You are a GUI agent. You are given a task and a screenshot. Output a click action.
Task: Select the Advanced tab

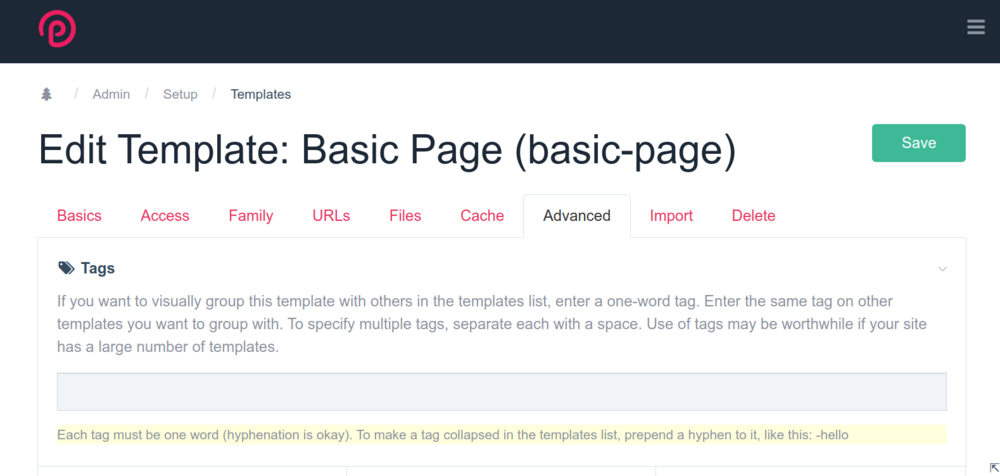(577, 216)
